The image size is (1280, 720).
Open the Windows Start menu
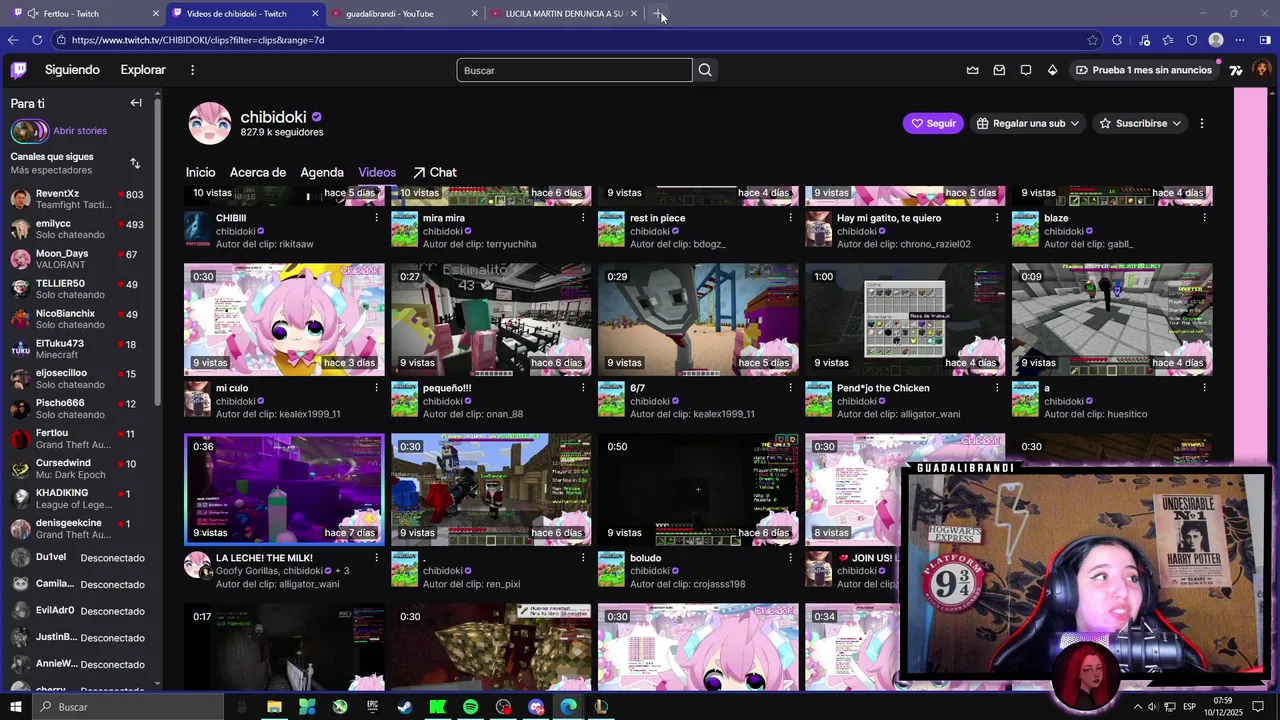[x=15, y=707]
